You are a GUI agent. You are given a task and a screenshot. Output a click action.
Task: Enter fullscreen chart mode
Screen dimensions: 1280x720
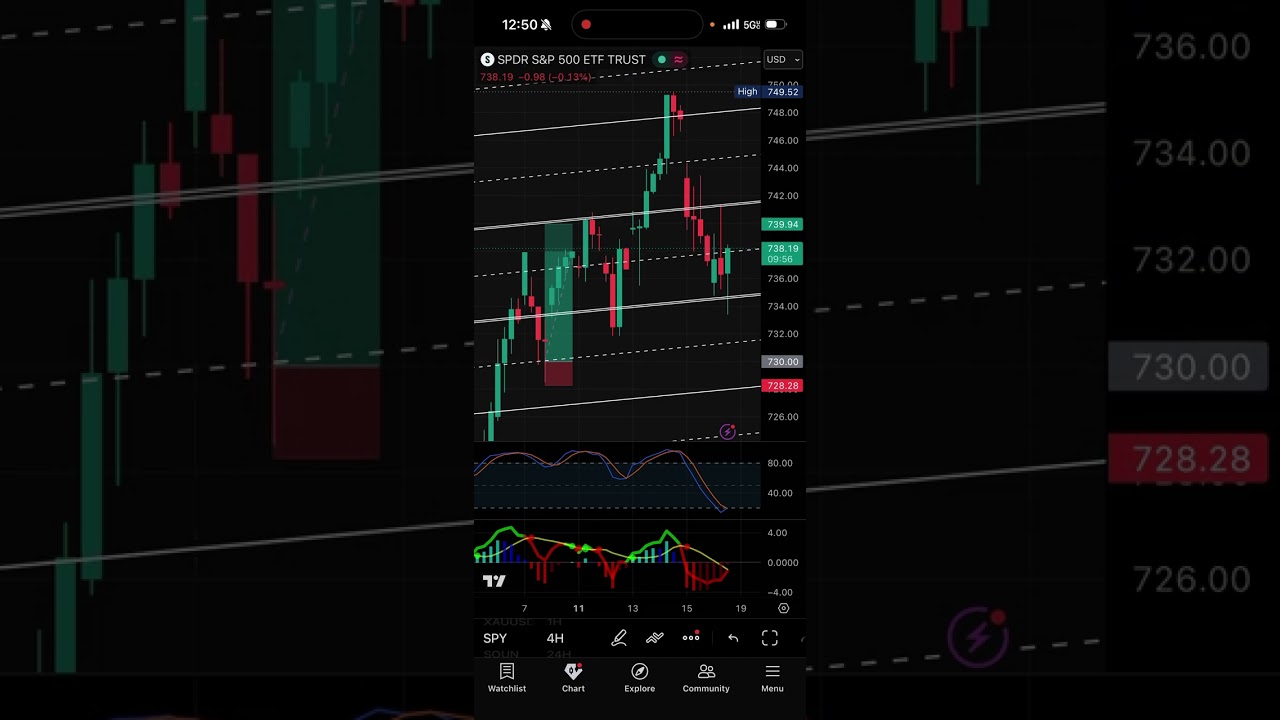click(x=770, y=638)
